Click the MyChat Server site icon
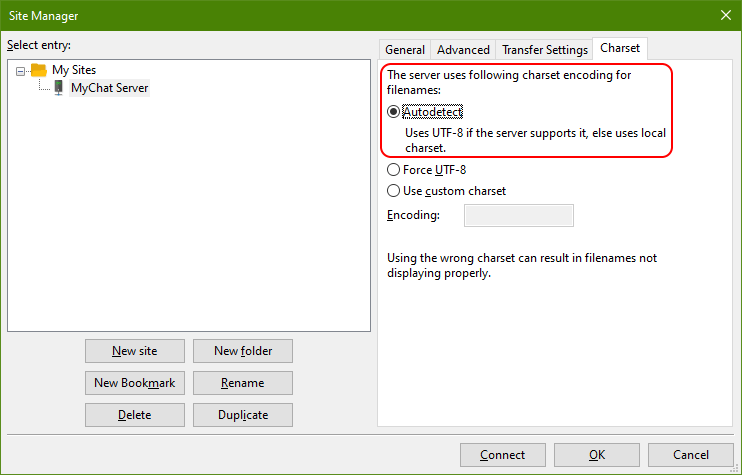The width and height of the screenshot is (742, 475). click(58, 88)
